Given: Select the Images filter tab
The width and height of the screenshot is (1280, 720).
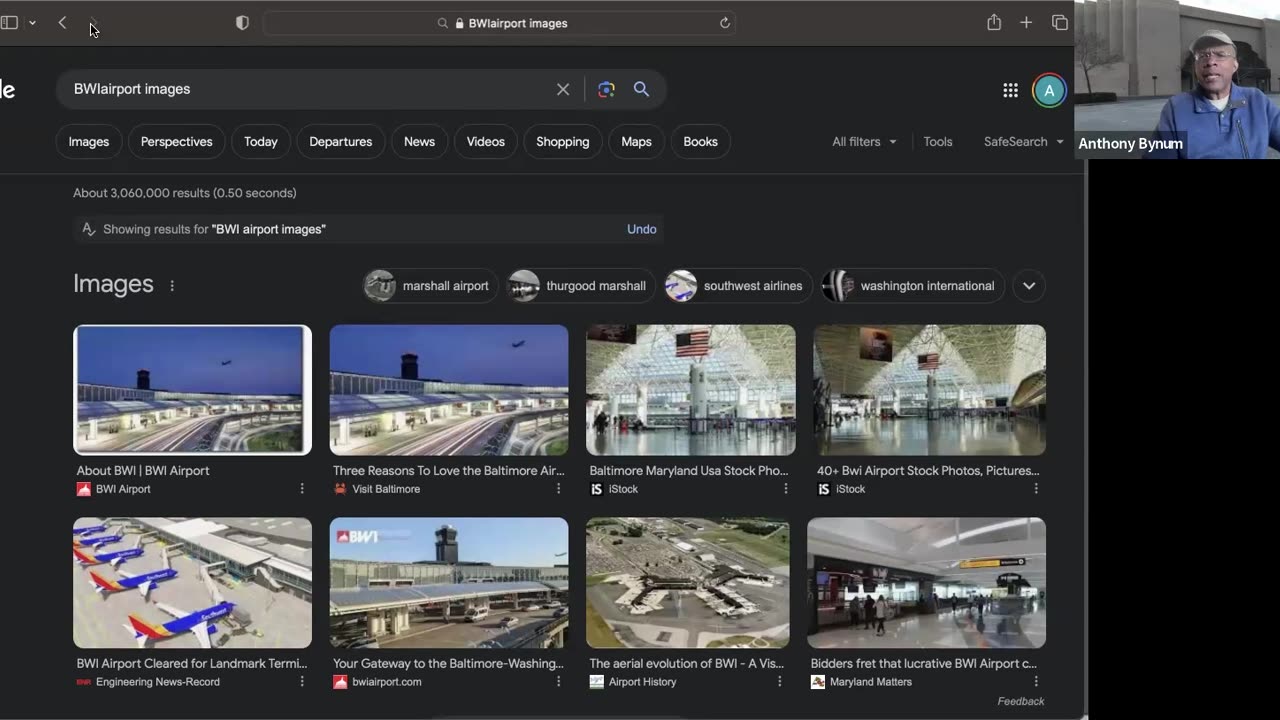Looking at the screenshot, I should (x=89, y=142).
